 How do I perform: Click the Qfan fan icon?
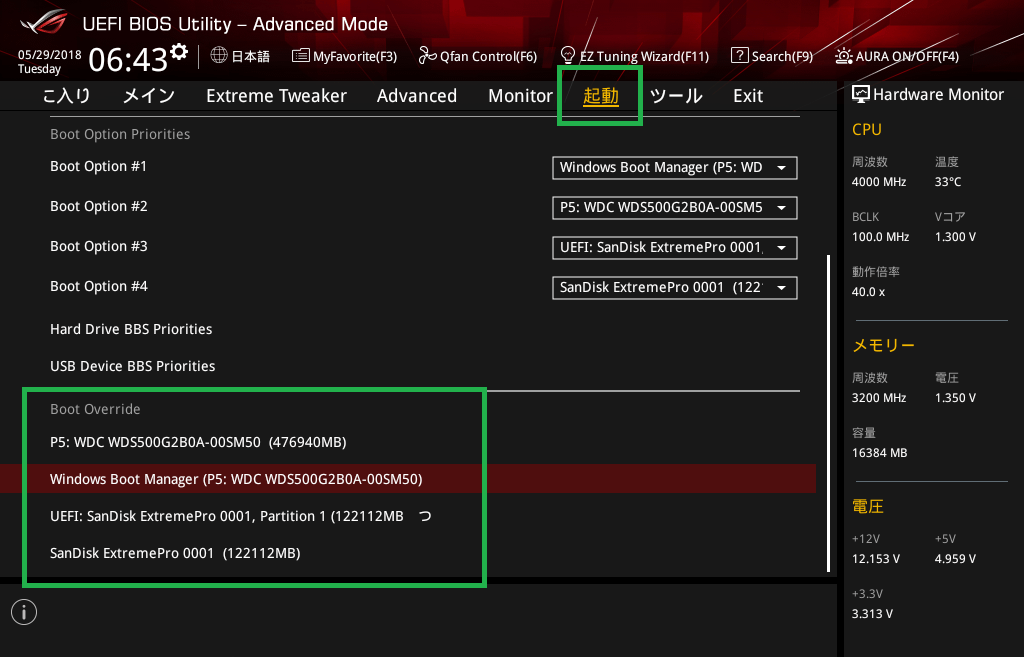427,56
